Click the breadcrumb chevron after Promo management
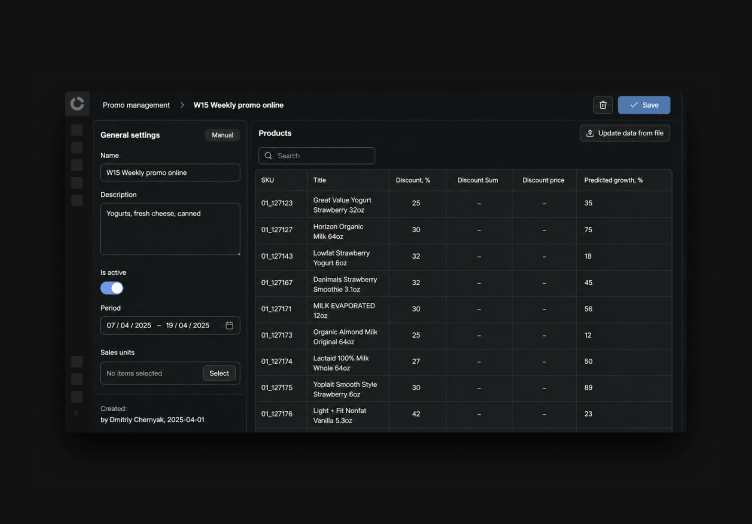This screenshot has height=524, width=752. pyautogui.click(x=182, y=105)
